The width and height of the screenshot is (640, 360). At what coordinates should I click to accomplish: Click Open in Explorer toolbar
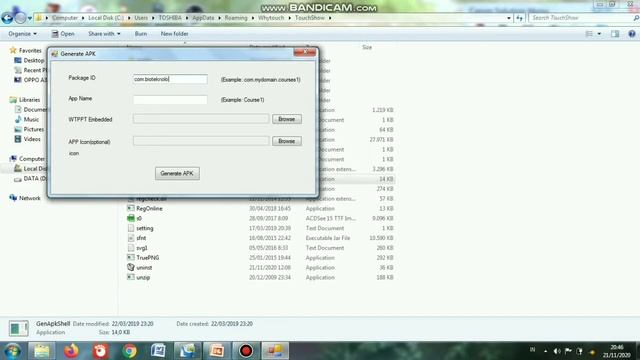coord(63,34)
